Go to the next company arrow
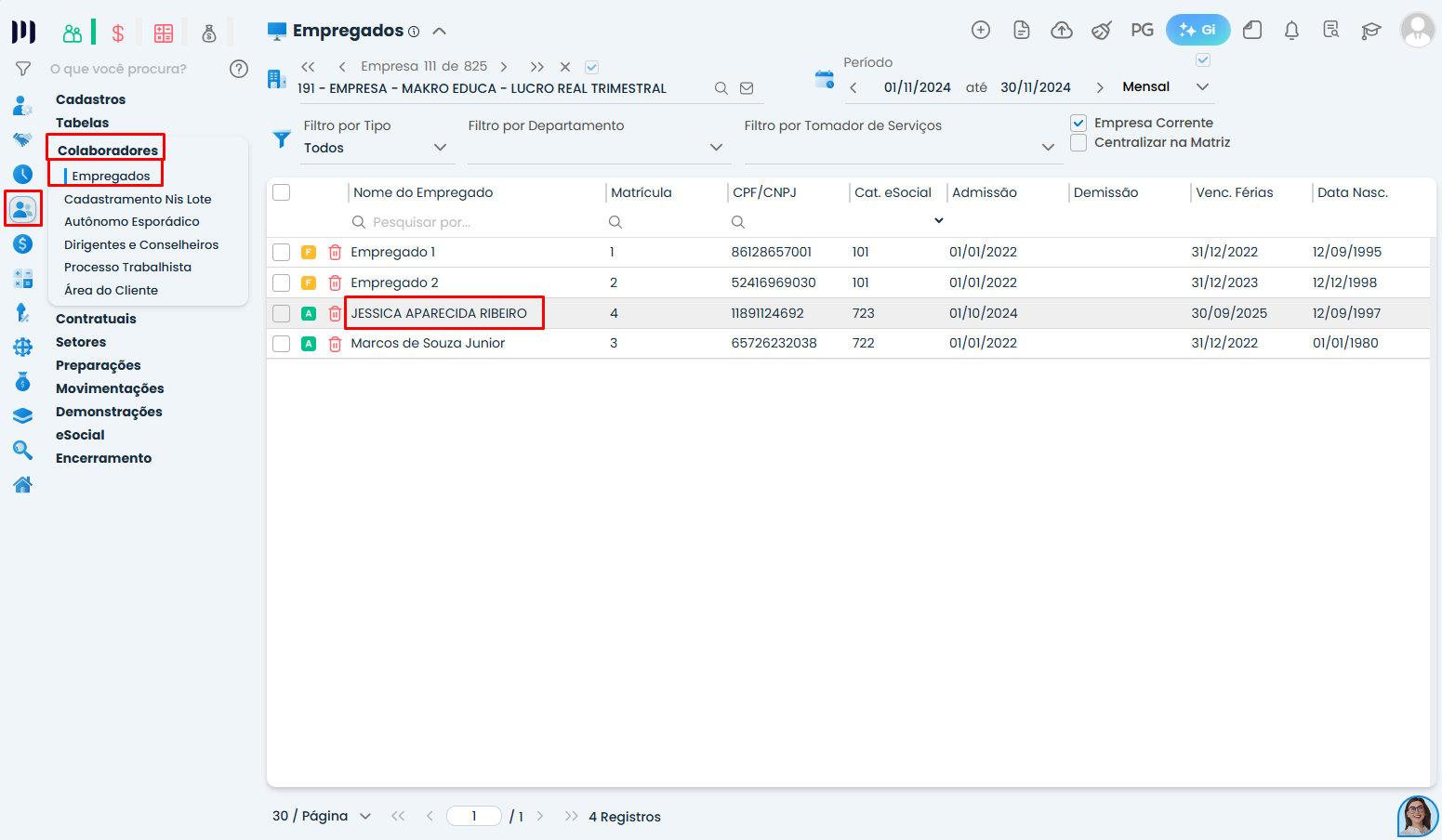The height and width of the screenshot is (840, 1442). [504, 67]
